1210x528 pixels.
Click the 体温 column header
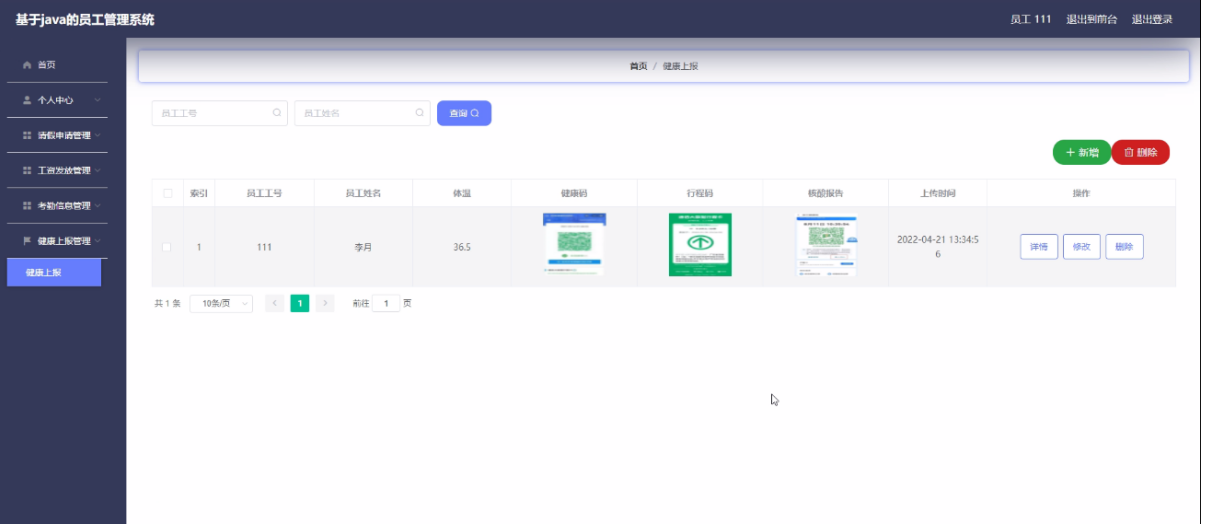click(x=462, y=193)
